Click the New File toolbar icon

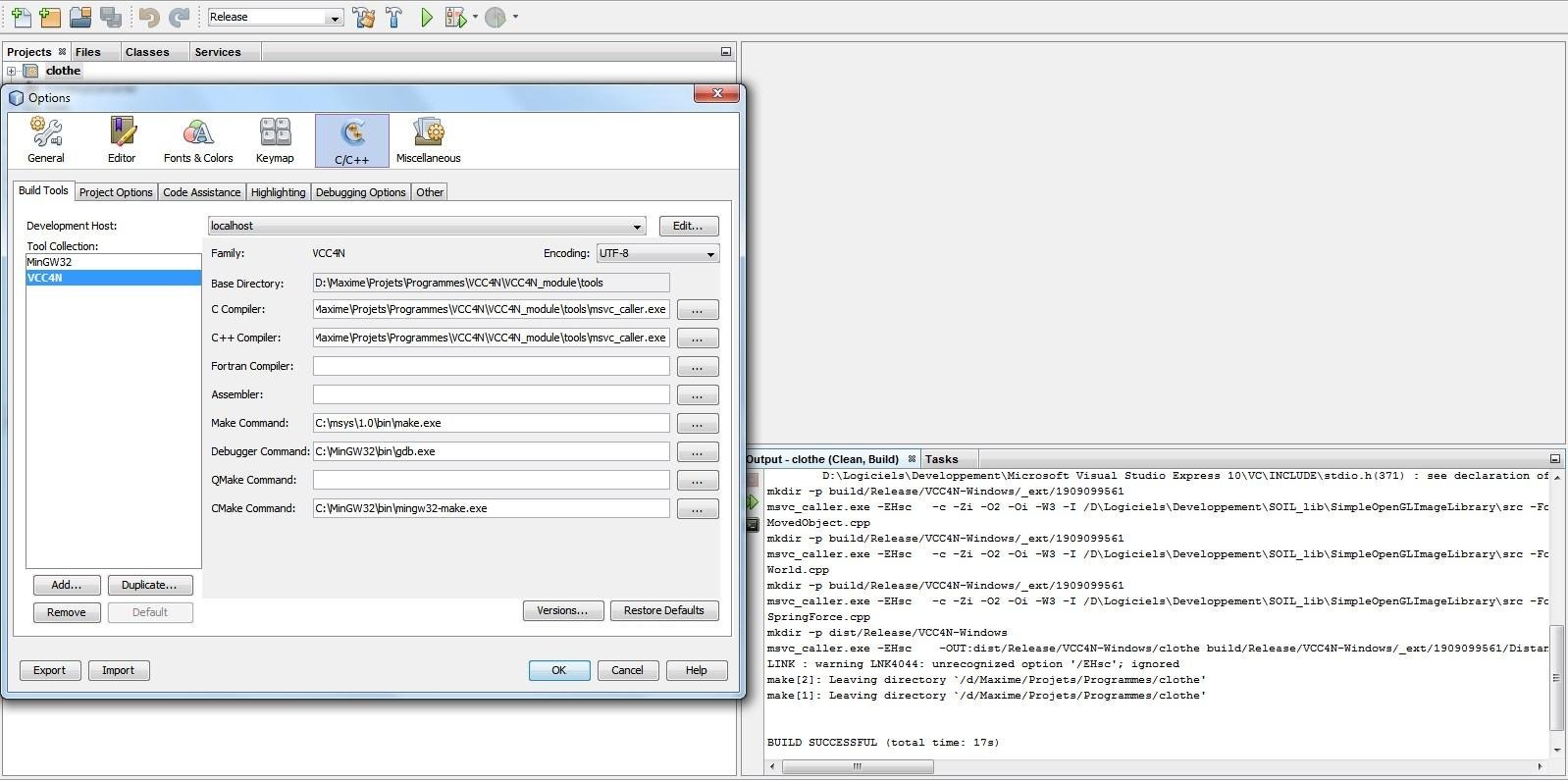point(20,17)
